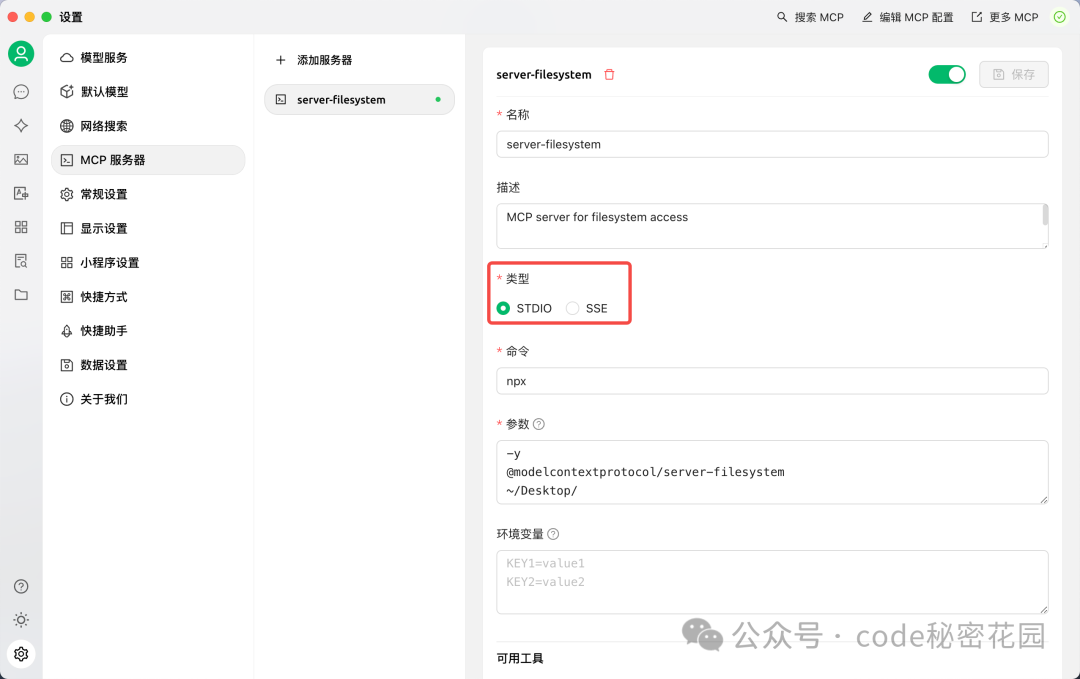This screenshot has height=679, width=1080.
Task: Click the 可用工具 heading
Action: point(520,658)
